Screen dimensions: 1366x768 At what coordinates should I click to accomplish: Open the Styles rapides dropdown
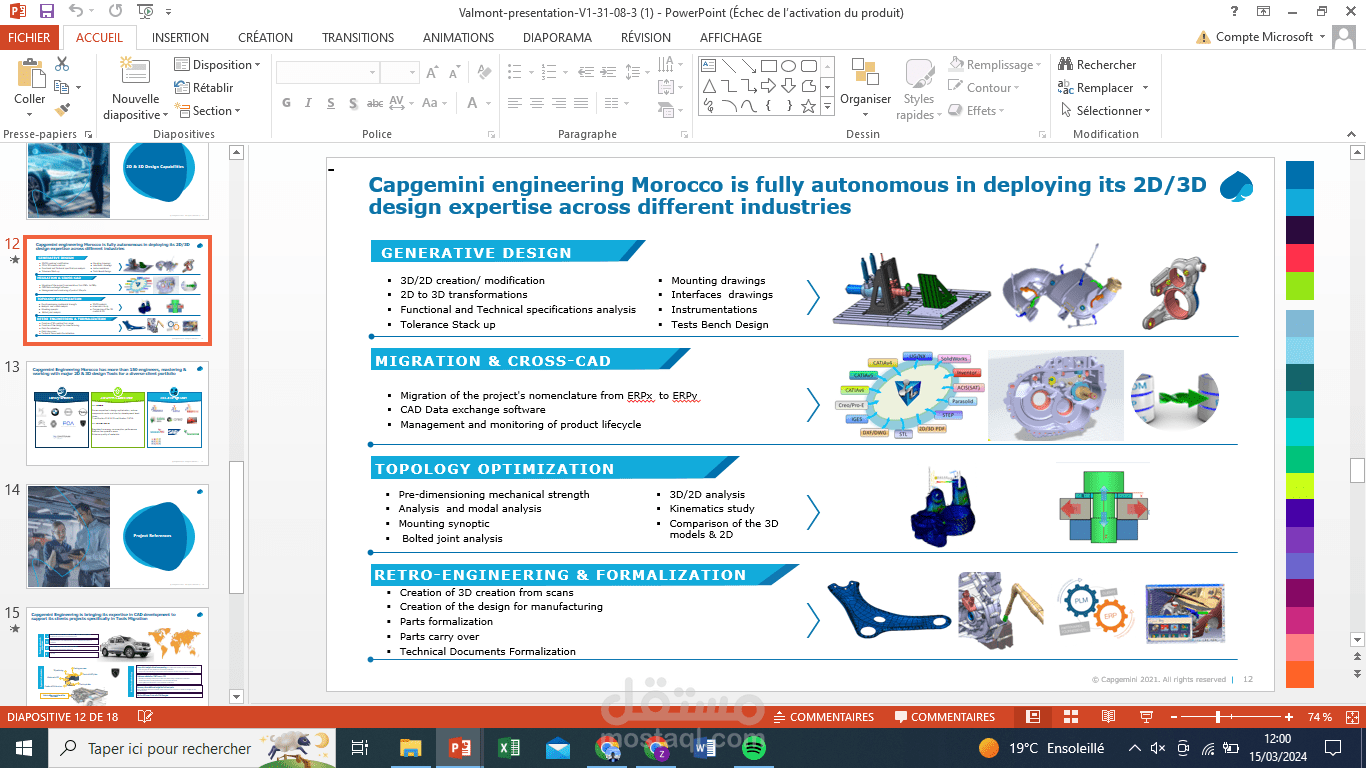click(918, 90)
